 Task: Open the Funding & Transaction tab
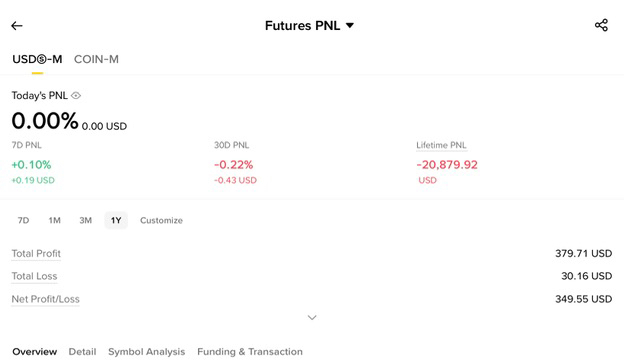point(250,352)
